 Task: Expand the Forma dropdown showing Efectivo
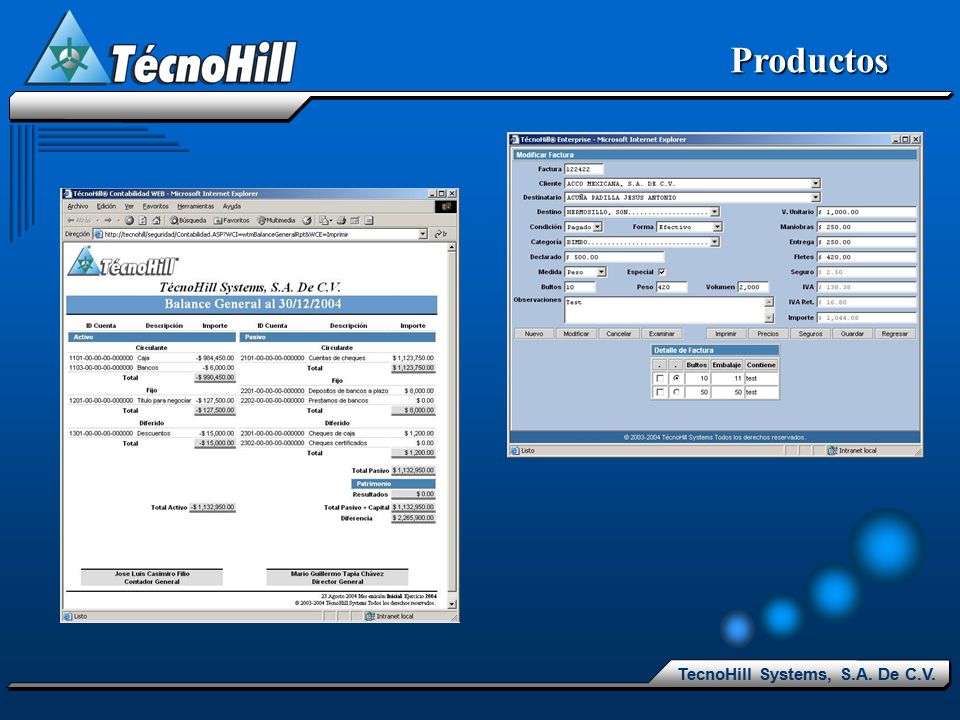click(717, 227)
